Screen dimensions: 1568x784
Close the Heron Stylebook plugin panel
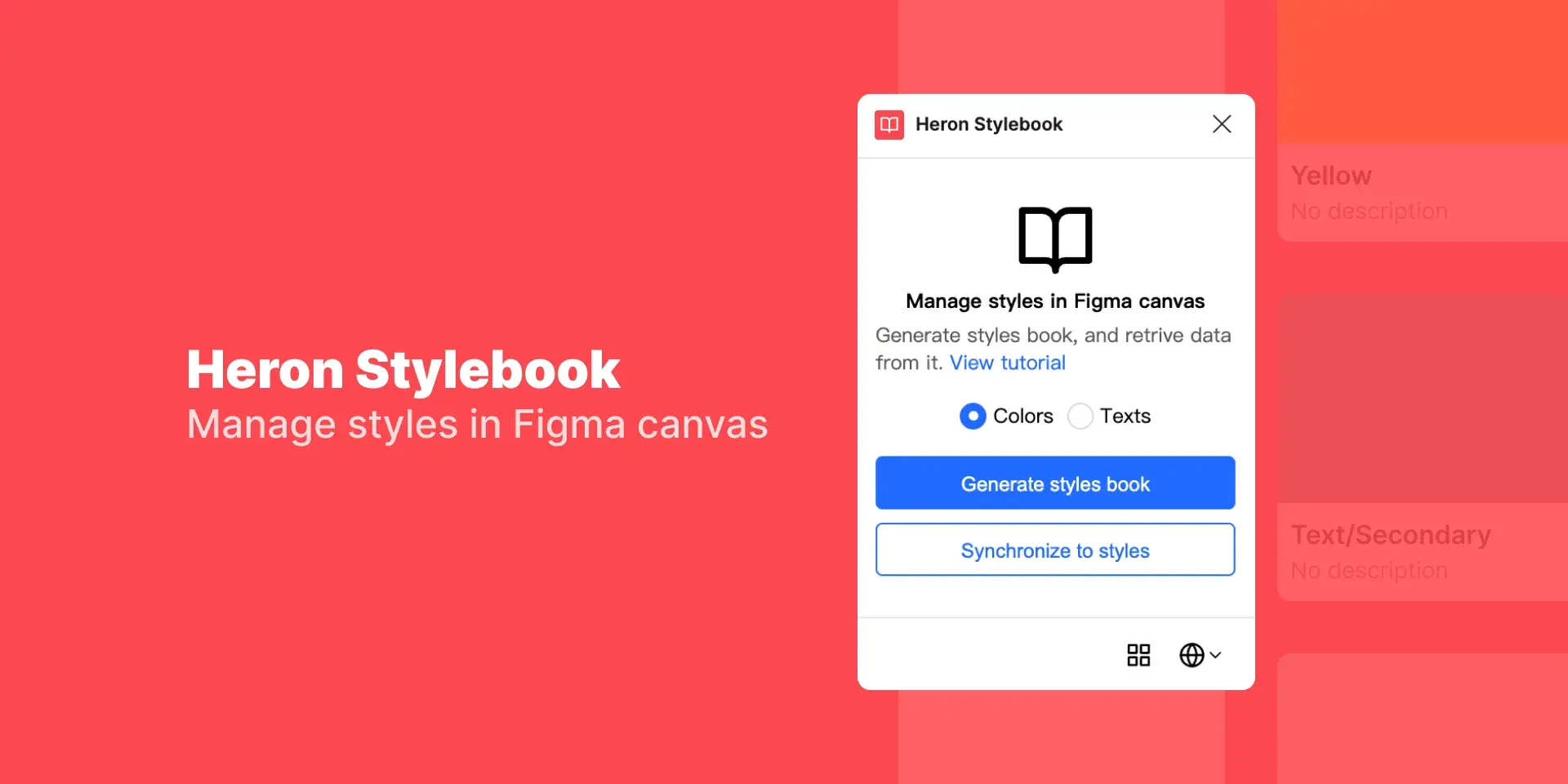click(x=1222, y=124)
